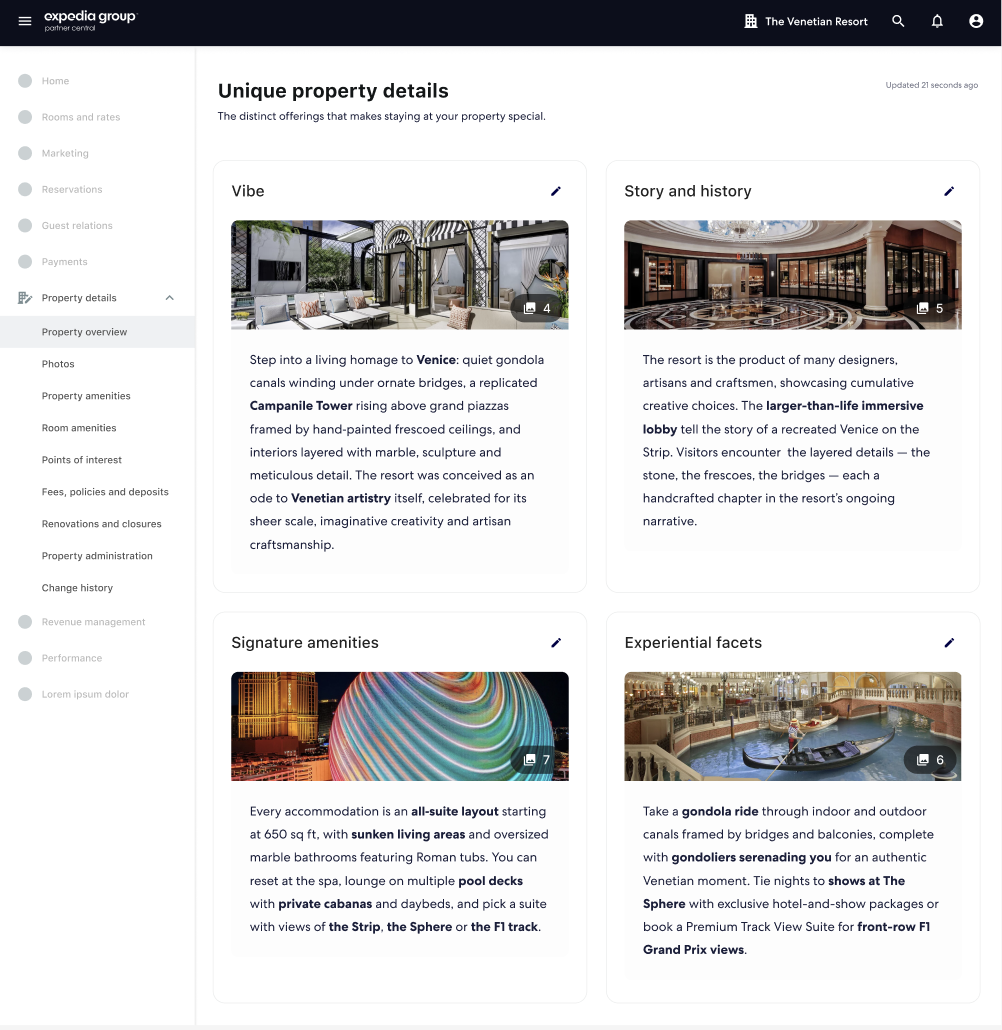The width and height of the screenshot is (1002, 1030).
Task: Click the circle icon next to Payments
Action: pyautogui.click(x=25, y=261)
